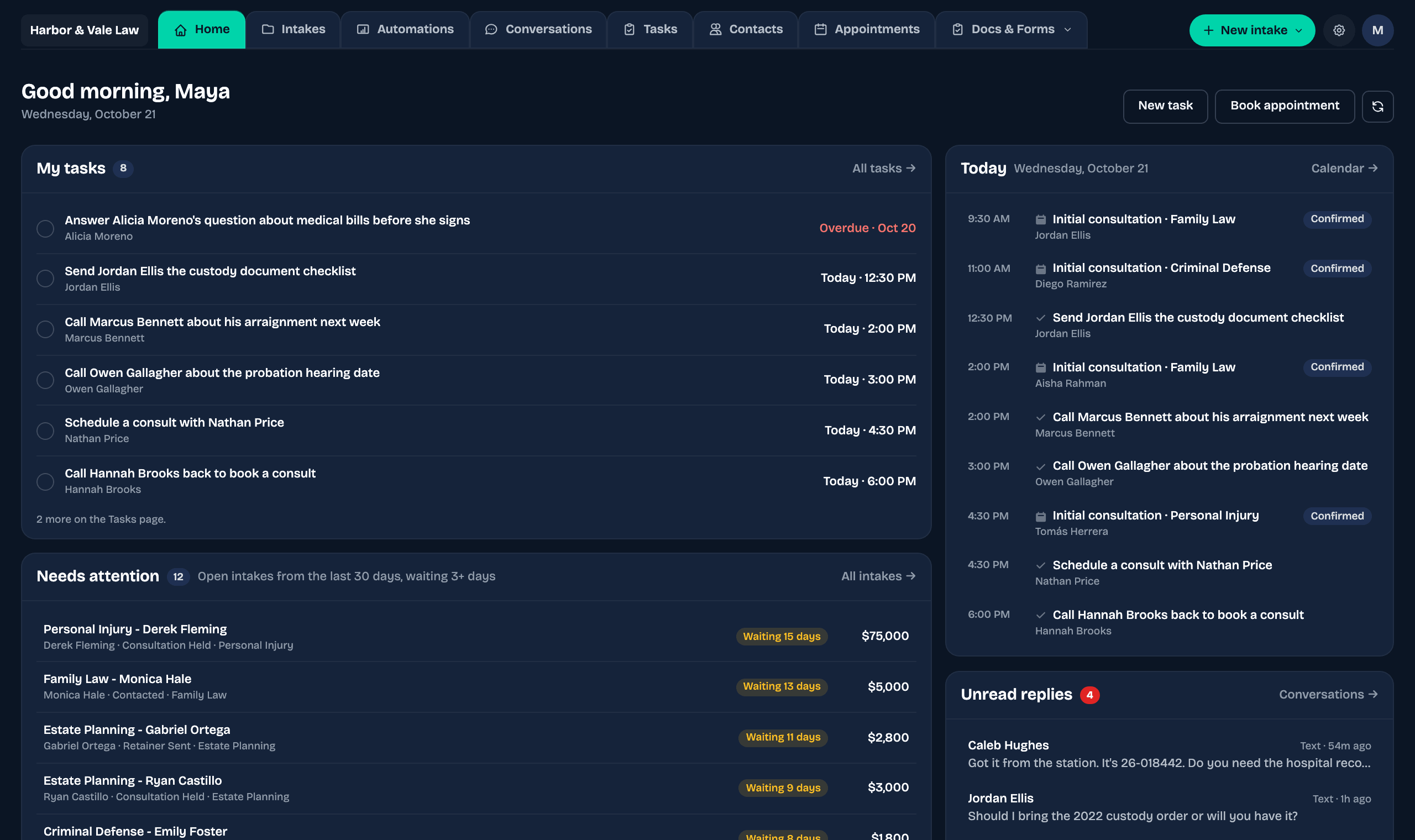Click checkmark icon next to Schedule consult Nathan Price

coord(1040,565)
